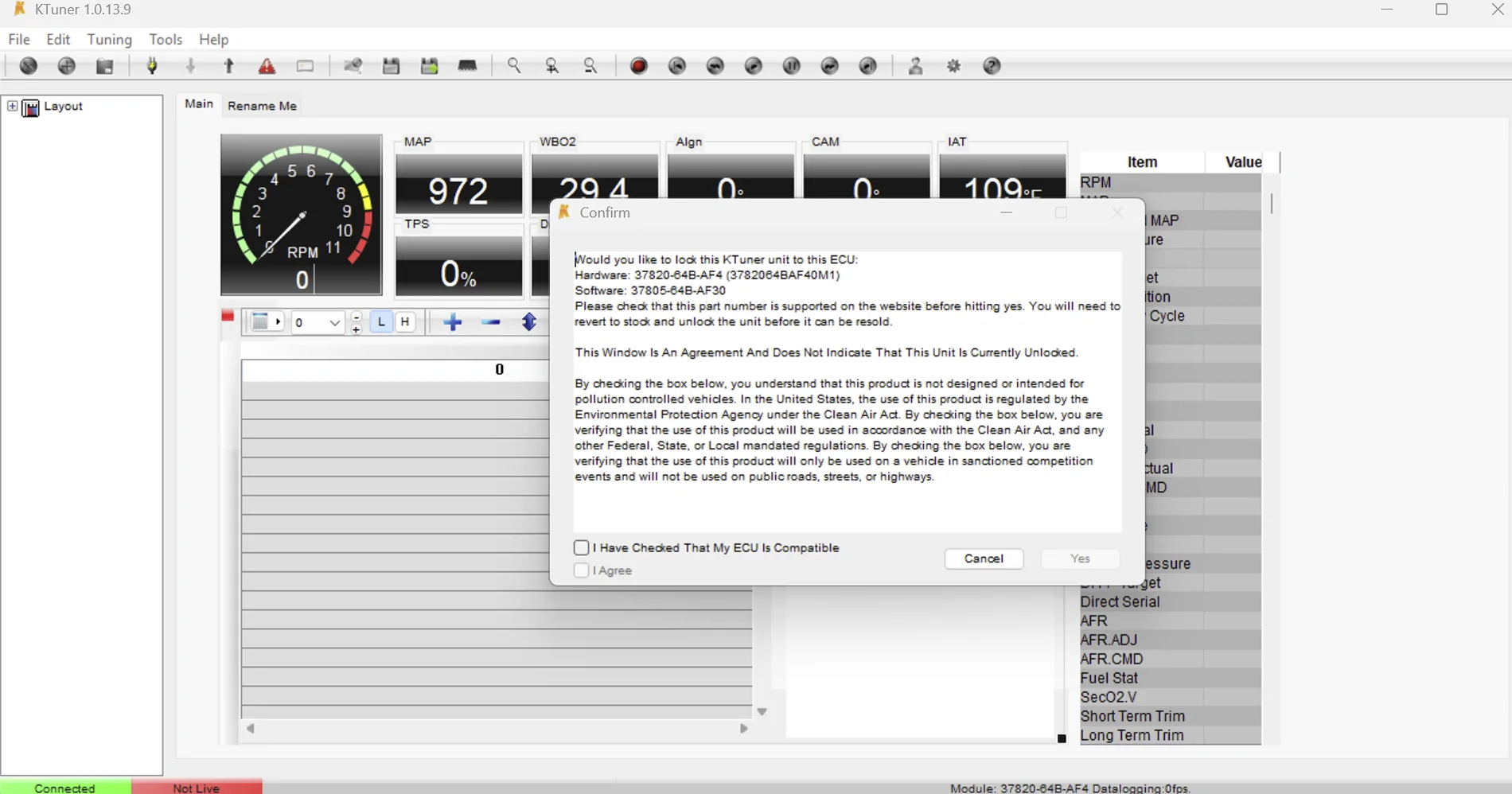The image size is (1512, 794).
Task: Click the Value column header
Action: pos(1243,162)
